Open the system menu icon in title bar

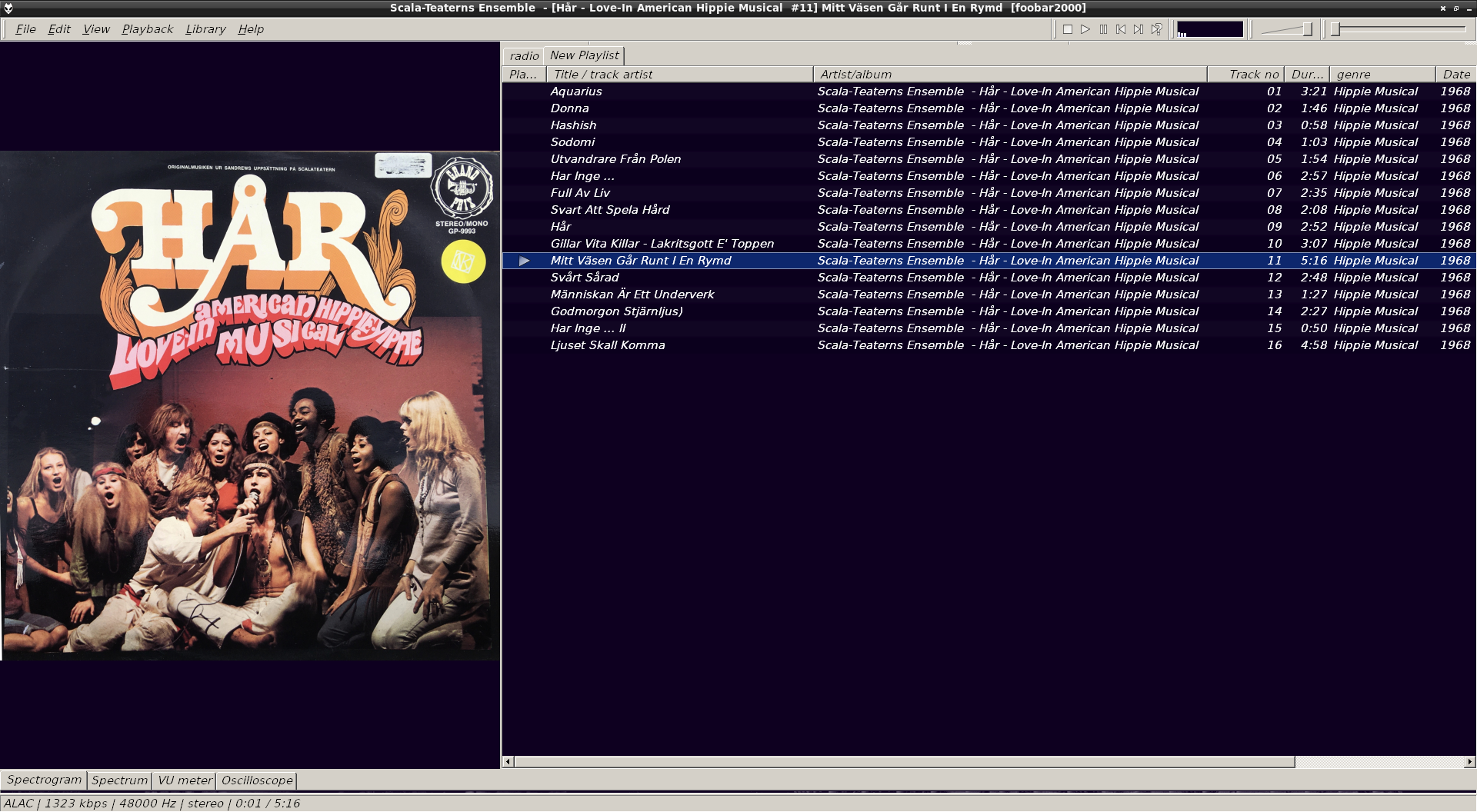pyautogui.click(x=8, y=8)
